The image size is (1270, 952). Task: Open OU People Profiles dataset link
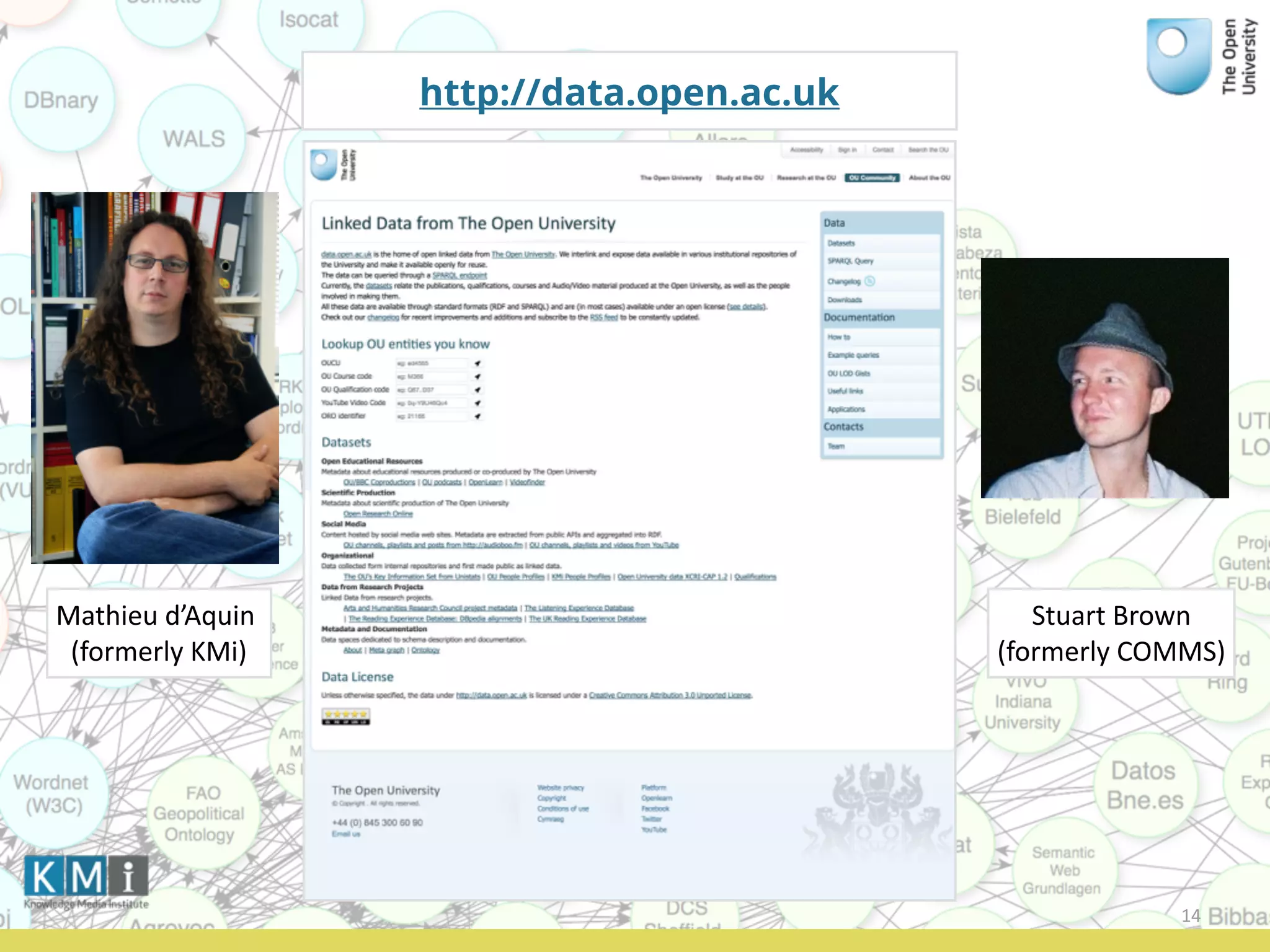(x=516, y=577)
